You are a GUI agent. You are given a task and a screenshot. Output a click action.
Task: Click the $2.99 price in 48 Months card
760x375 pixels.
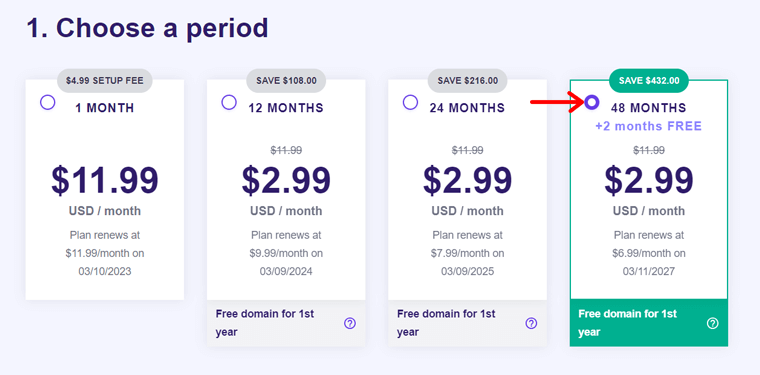(649, 180)
